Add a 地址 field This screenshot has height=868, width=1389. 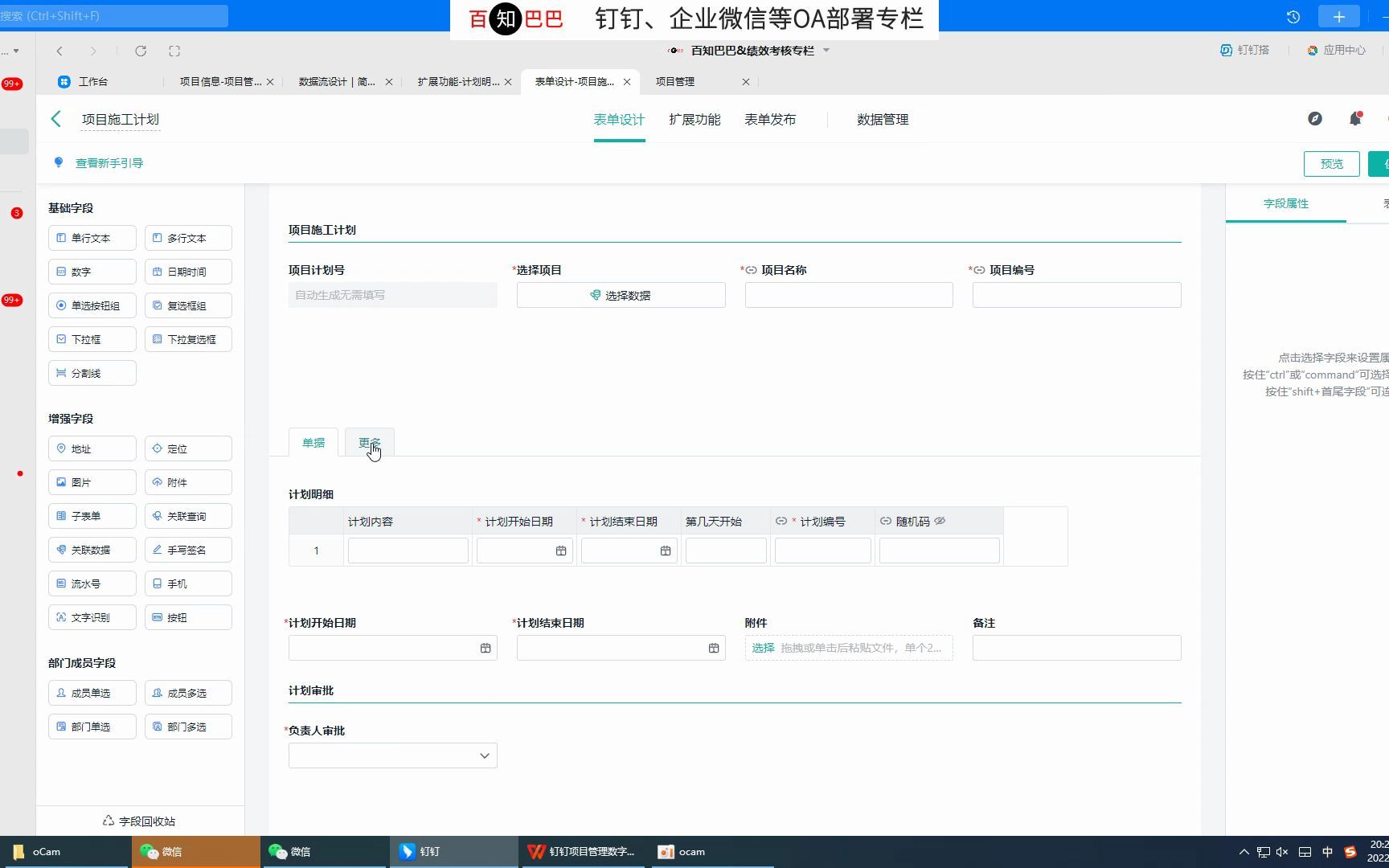tap(92, 448)
